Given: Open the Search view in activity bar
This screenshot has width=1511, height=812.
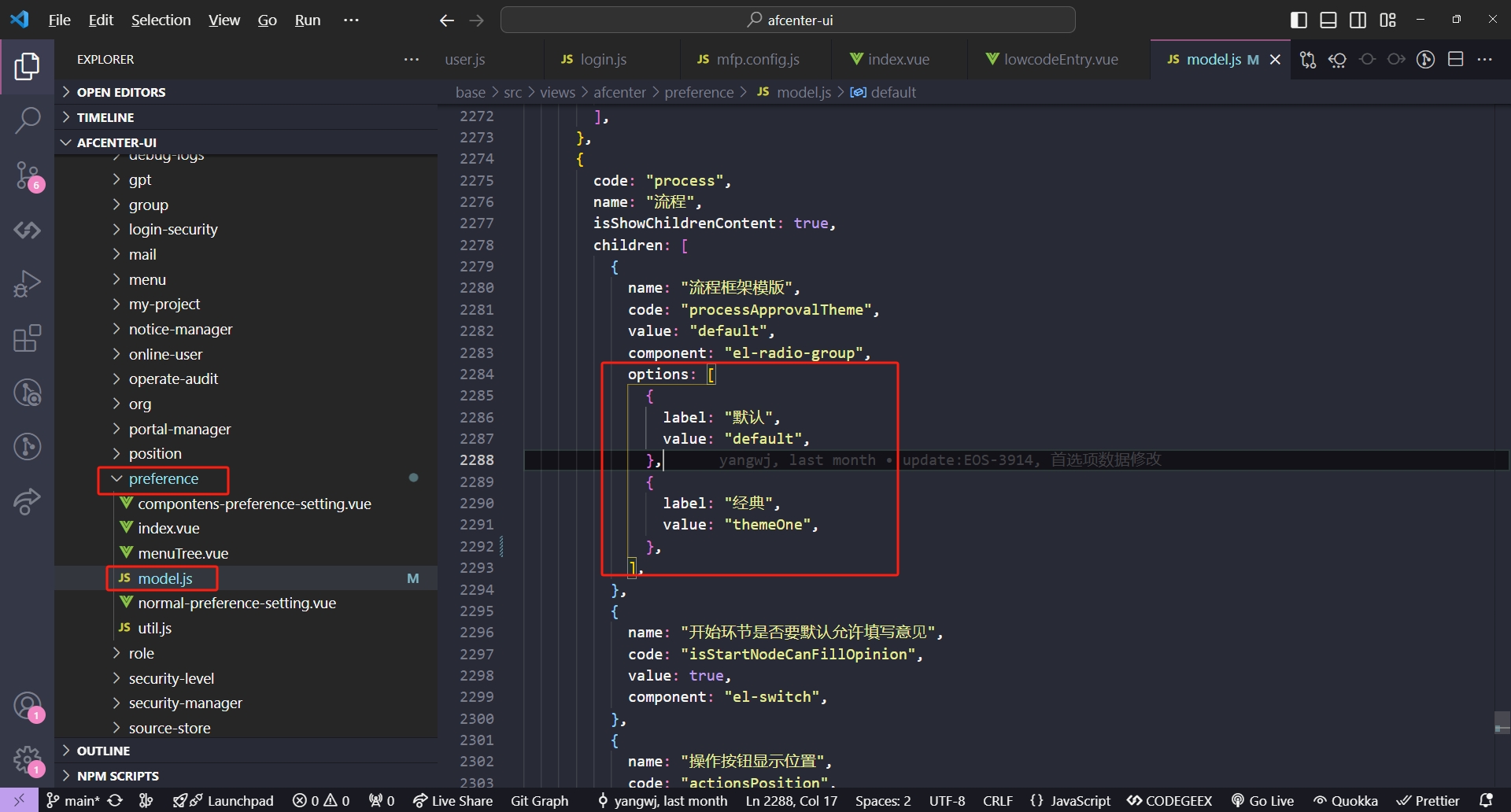Looking at the screenshot, I should click(27, 120).
